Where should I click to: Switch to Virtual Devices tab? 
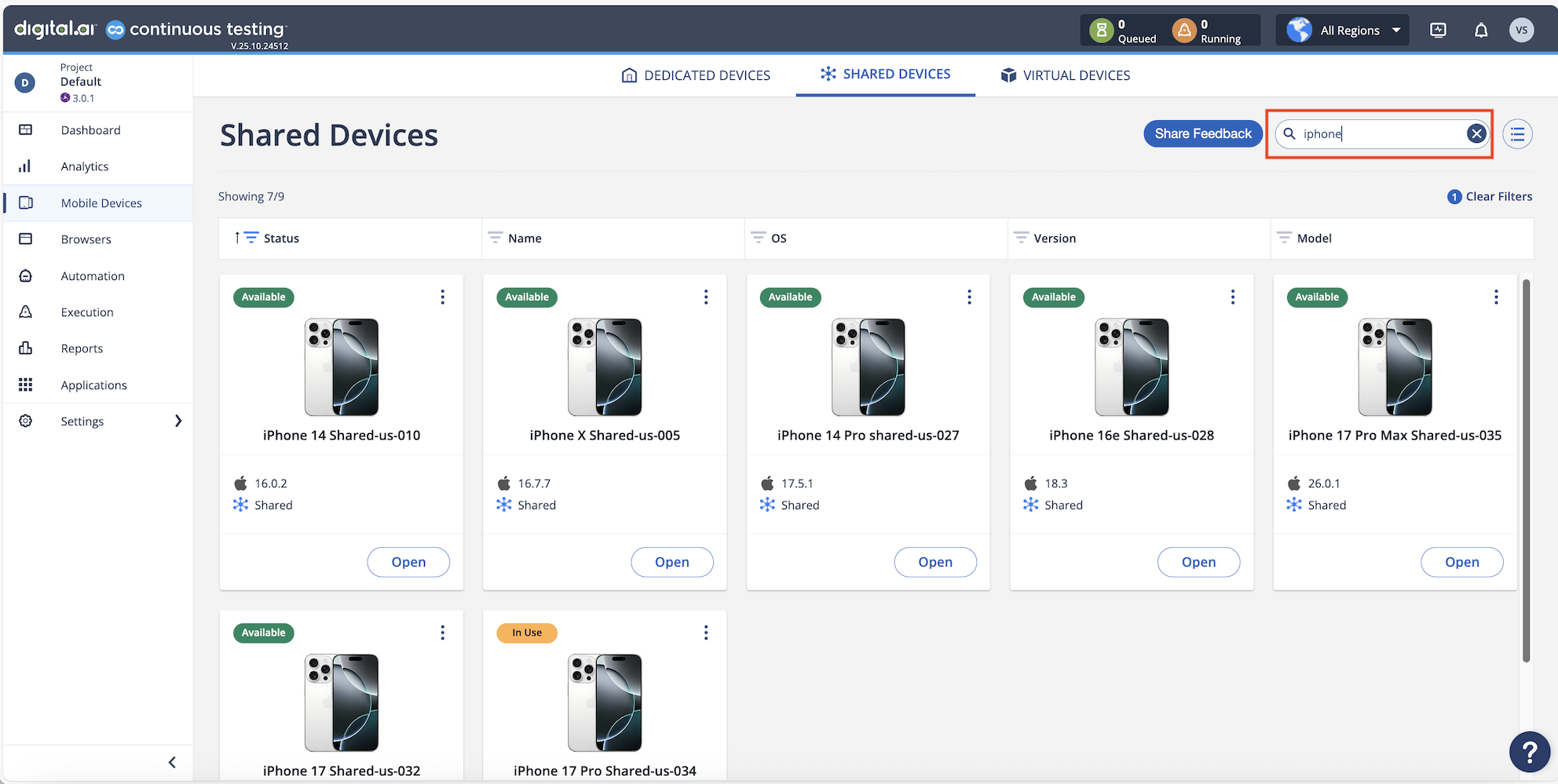point(1065,75)
